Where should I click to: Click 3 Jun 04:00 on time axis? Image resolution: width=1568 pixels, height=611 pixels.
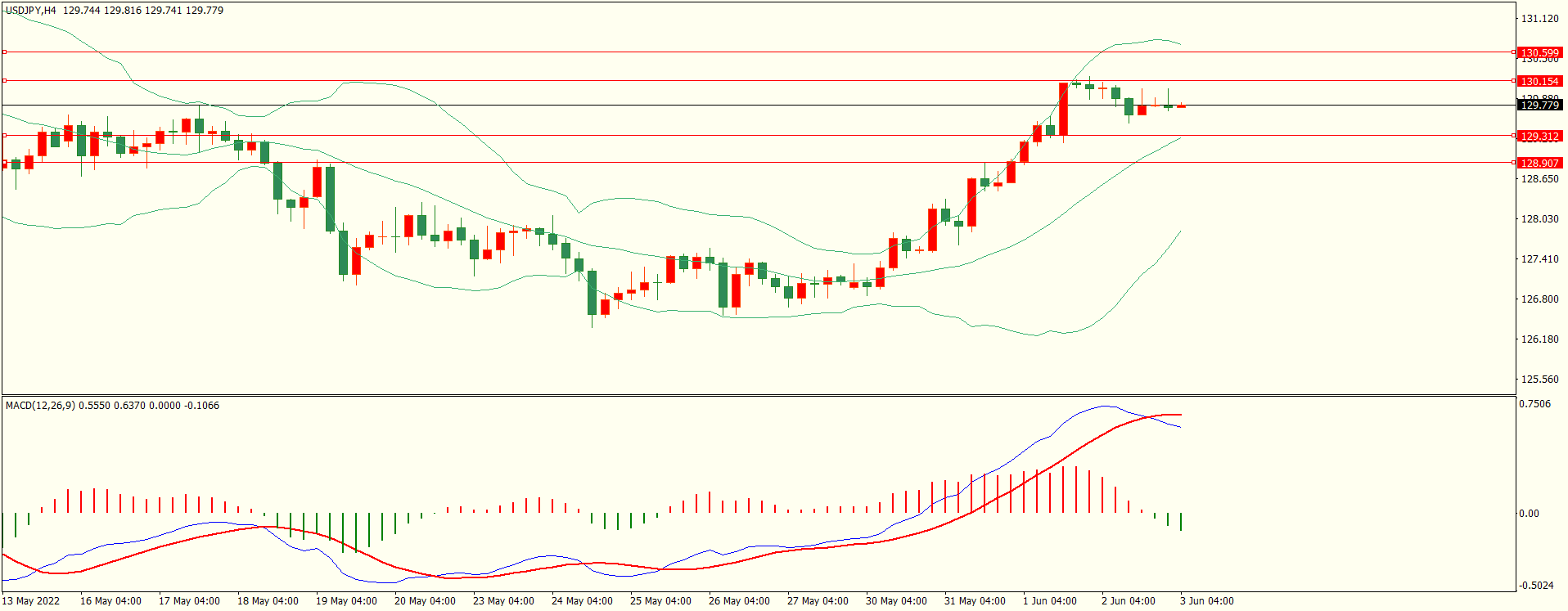tap(1206, 601)
